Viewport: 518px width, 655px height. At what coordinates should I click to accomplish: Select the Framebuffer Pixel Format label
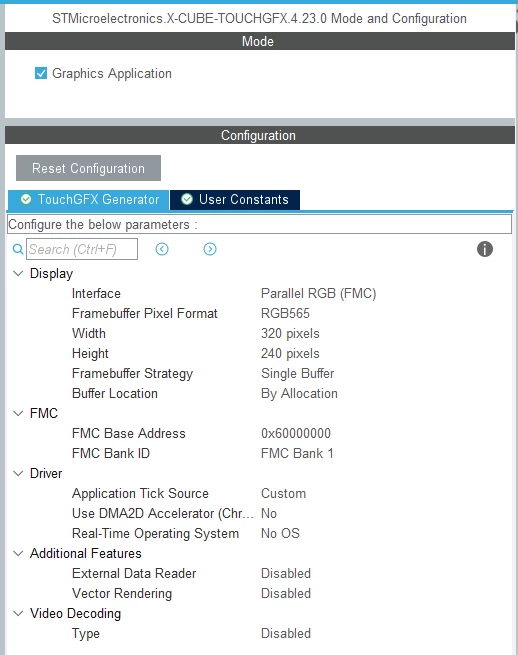(145, 313)
